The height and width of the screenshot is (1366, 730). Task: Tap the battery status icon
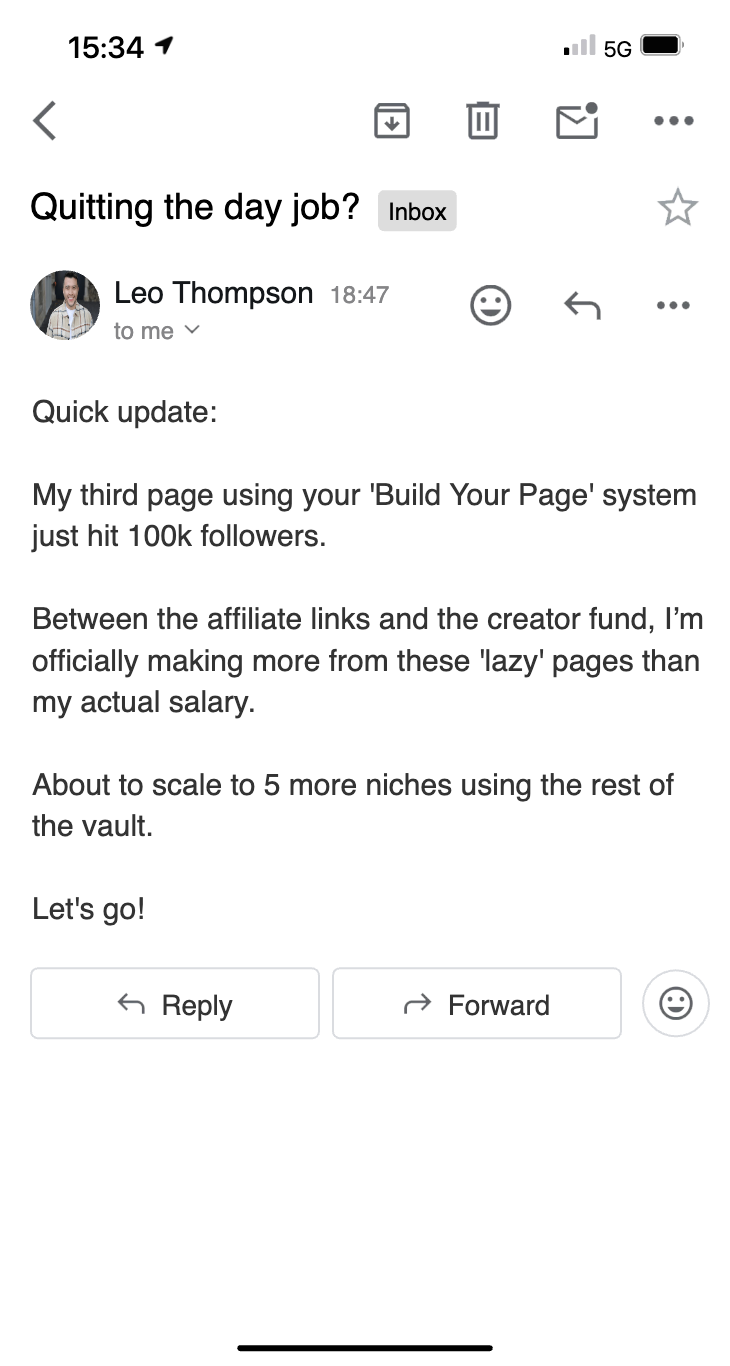[662, 46]
